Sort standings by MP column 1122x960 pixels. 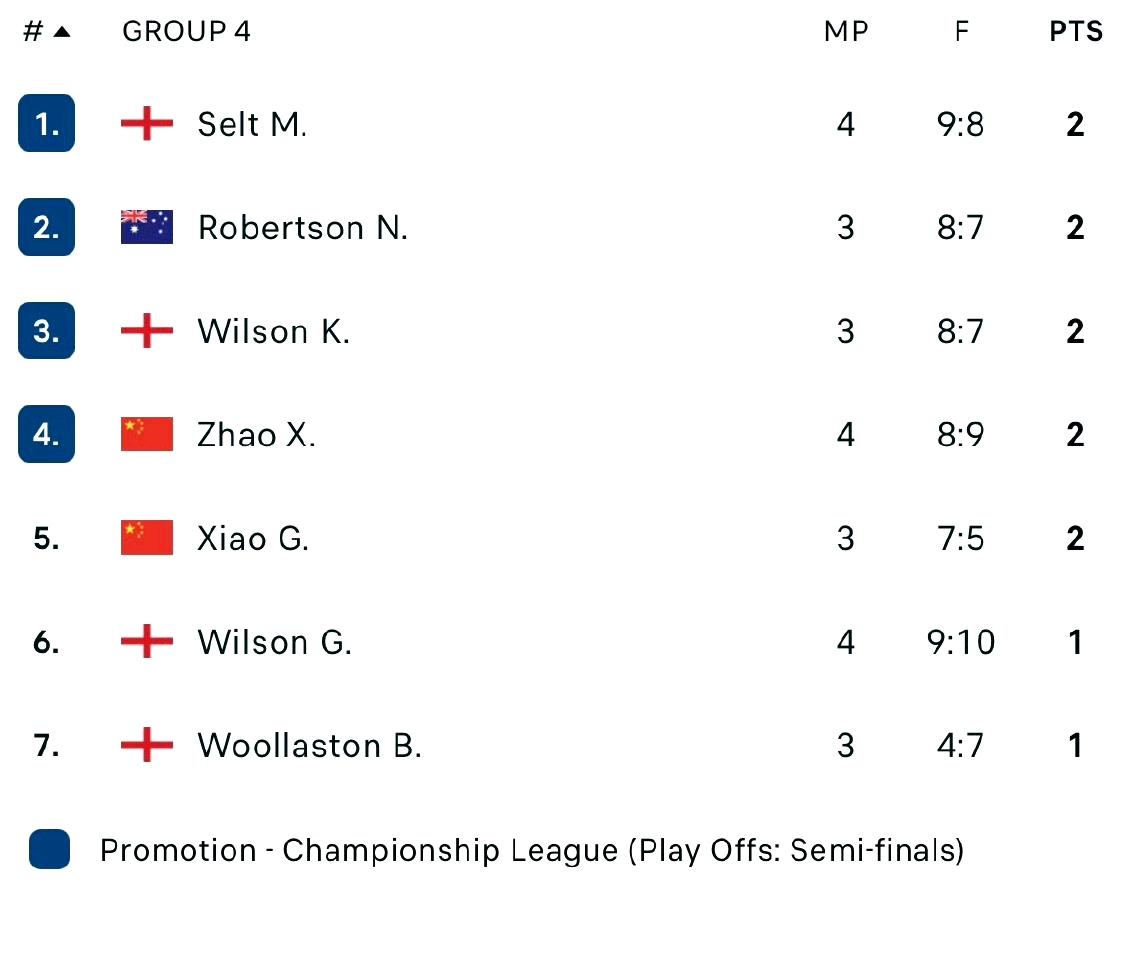point(845,32)
